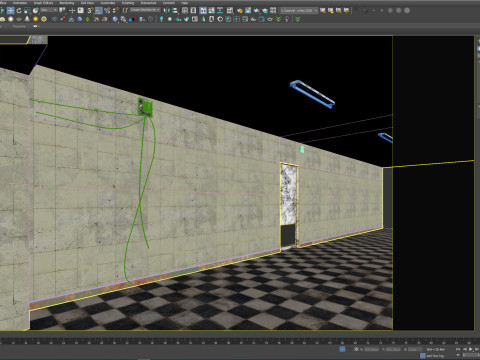
Task: Toggle Spinner Snap
Action: (x=116, y=11)
